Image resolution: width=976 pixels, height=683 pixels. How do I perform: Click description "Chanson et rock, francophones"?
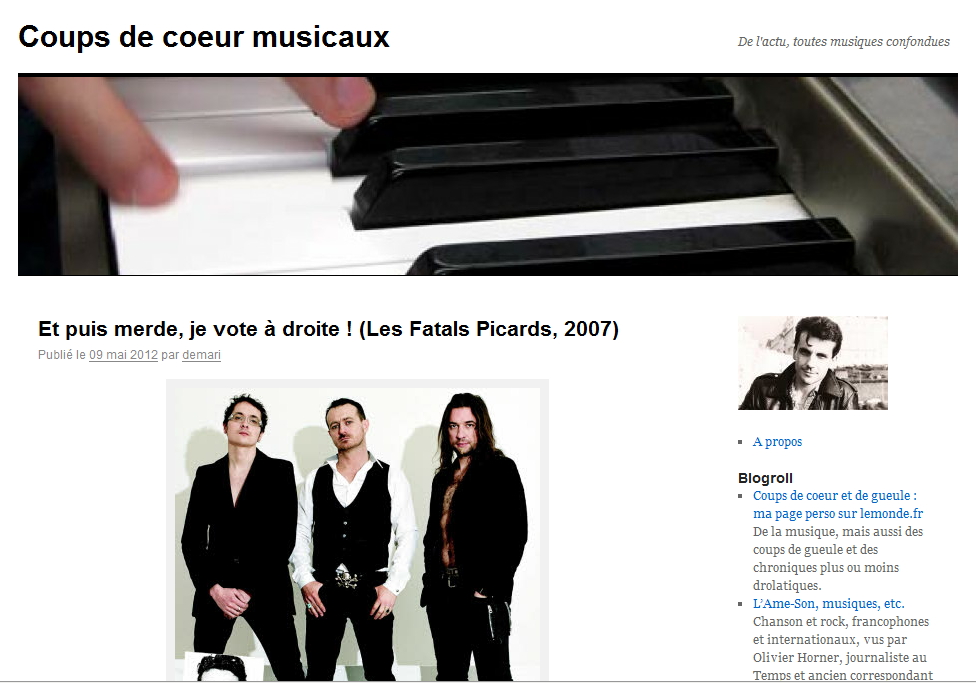841,621
